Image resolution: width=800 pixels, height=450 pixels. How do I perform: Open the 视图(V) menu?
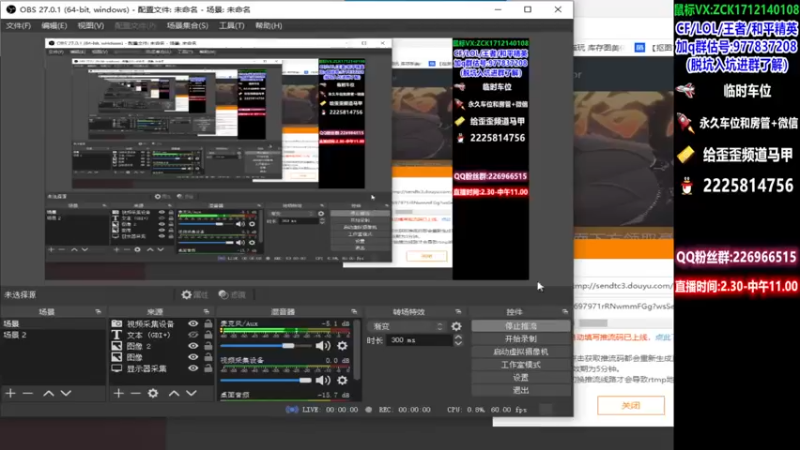point(91,26)
